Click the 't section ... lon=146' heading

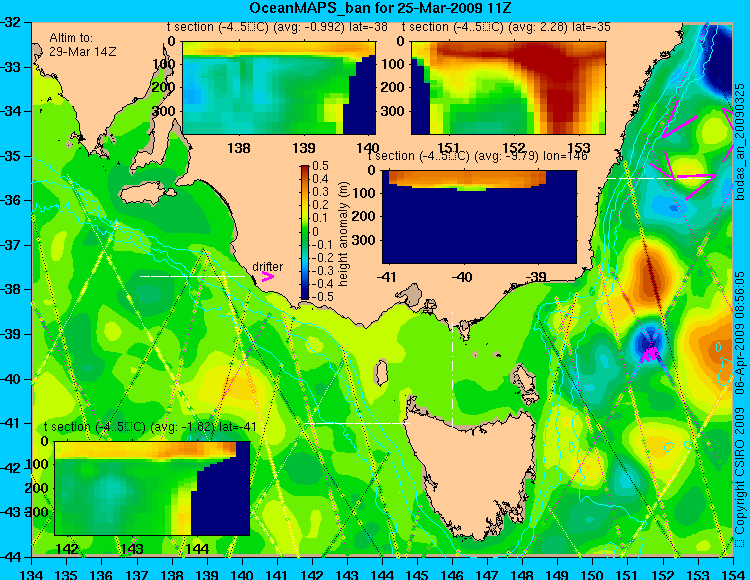[477, 156]
